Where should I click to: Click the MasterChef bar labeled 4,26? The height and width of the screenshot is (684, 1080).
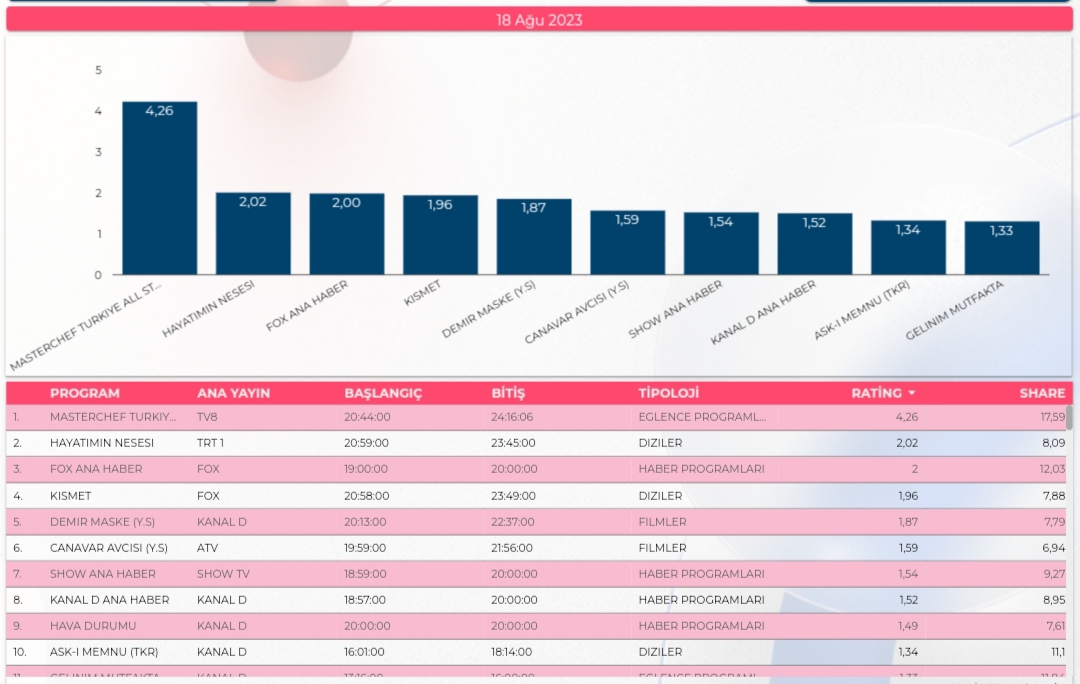pyautogui.click(x=160, y=188)
